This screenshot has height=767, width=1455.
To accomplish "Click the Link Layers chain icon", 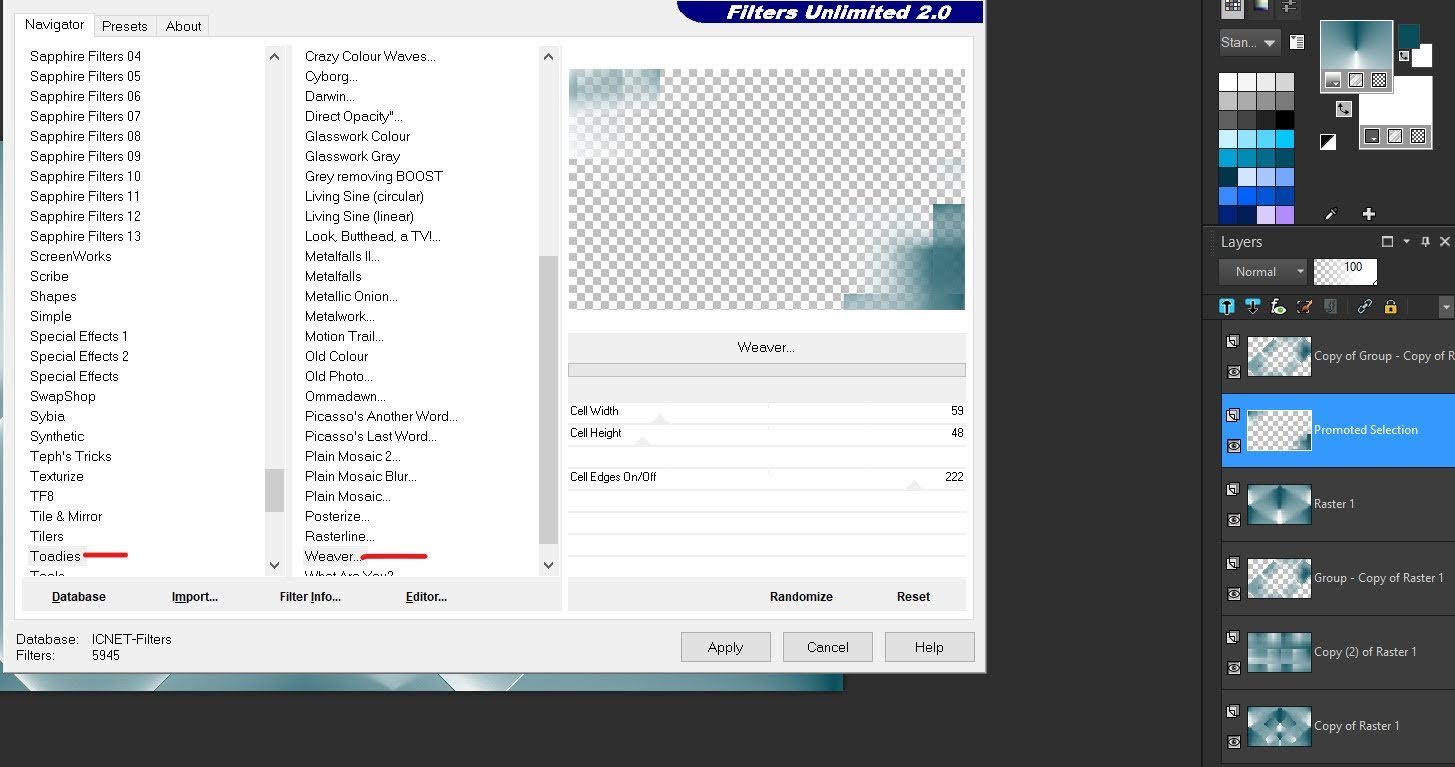I will 1364,307.
